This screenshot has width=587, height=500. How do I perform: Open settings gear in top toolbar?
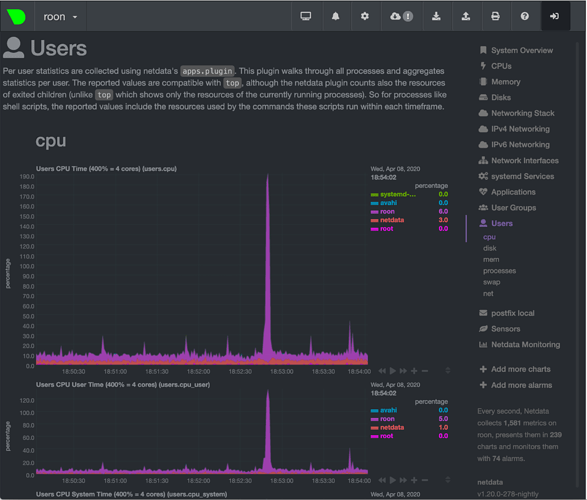tap(365, 16)
